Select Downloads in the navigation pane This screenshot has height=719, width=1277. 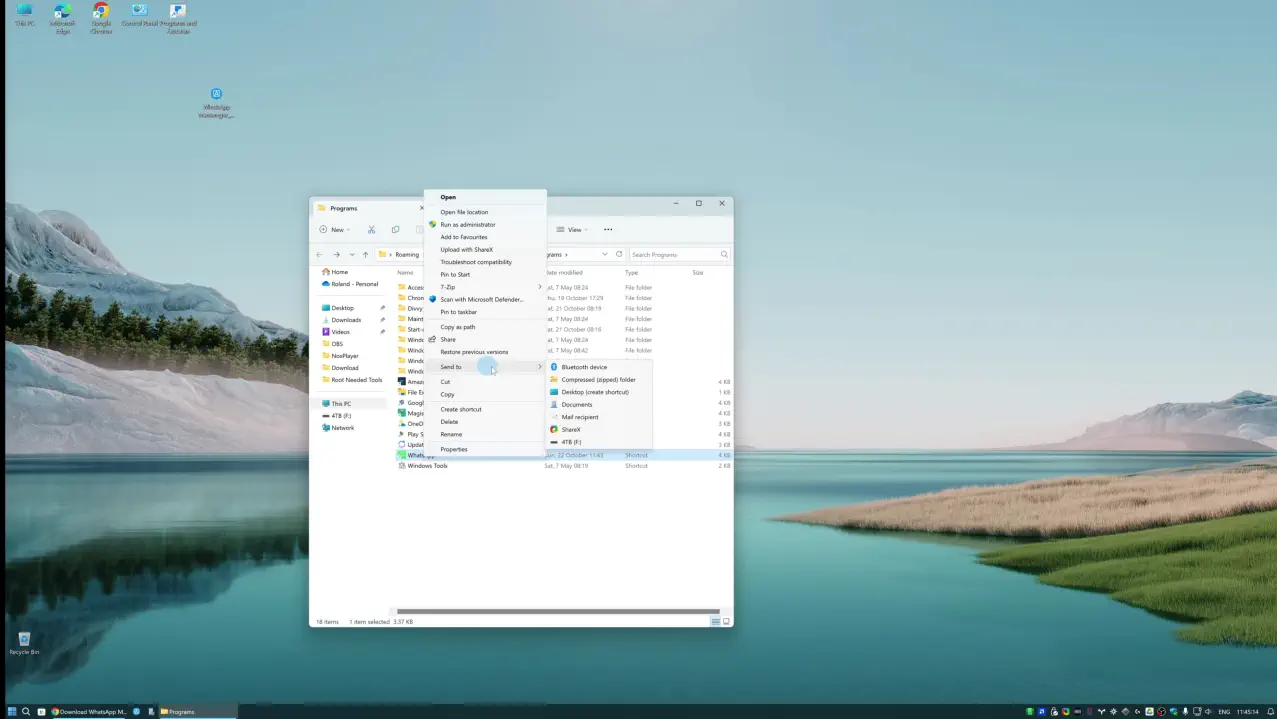pyautogui.click(x=346, y=320)
